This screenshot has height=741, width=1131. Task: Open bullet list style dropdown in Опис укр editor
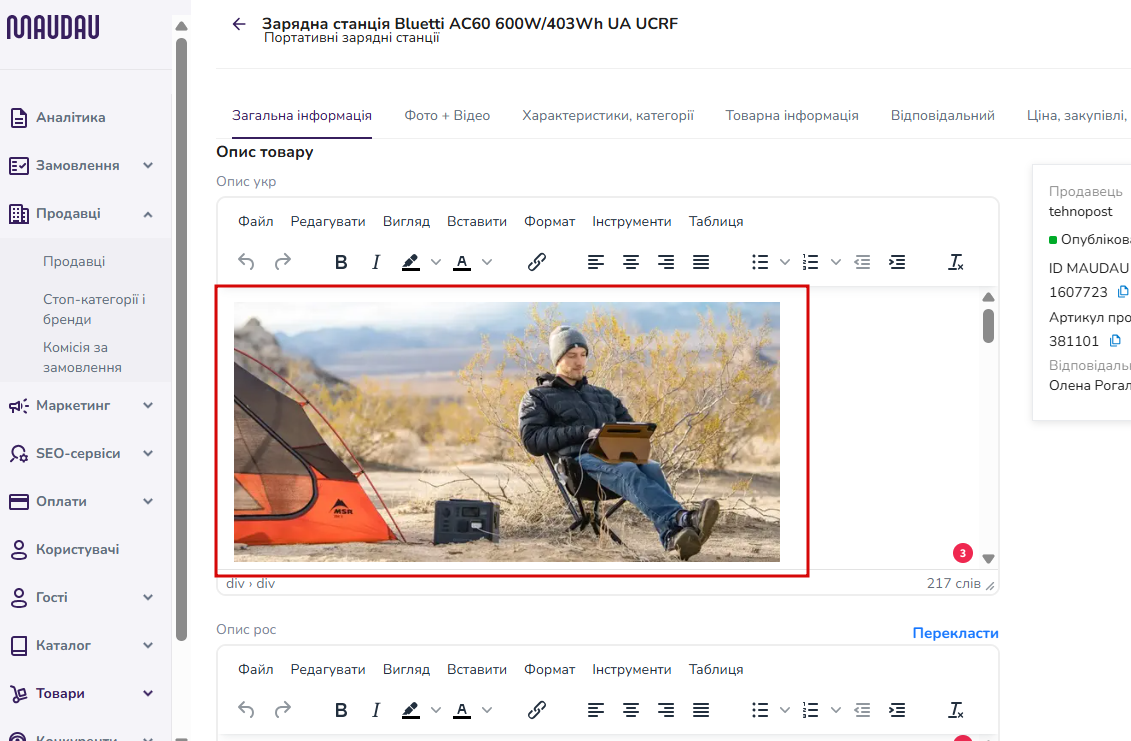pos(785,262)
